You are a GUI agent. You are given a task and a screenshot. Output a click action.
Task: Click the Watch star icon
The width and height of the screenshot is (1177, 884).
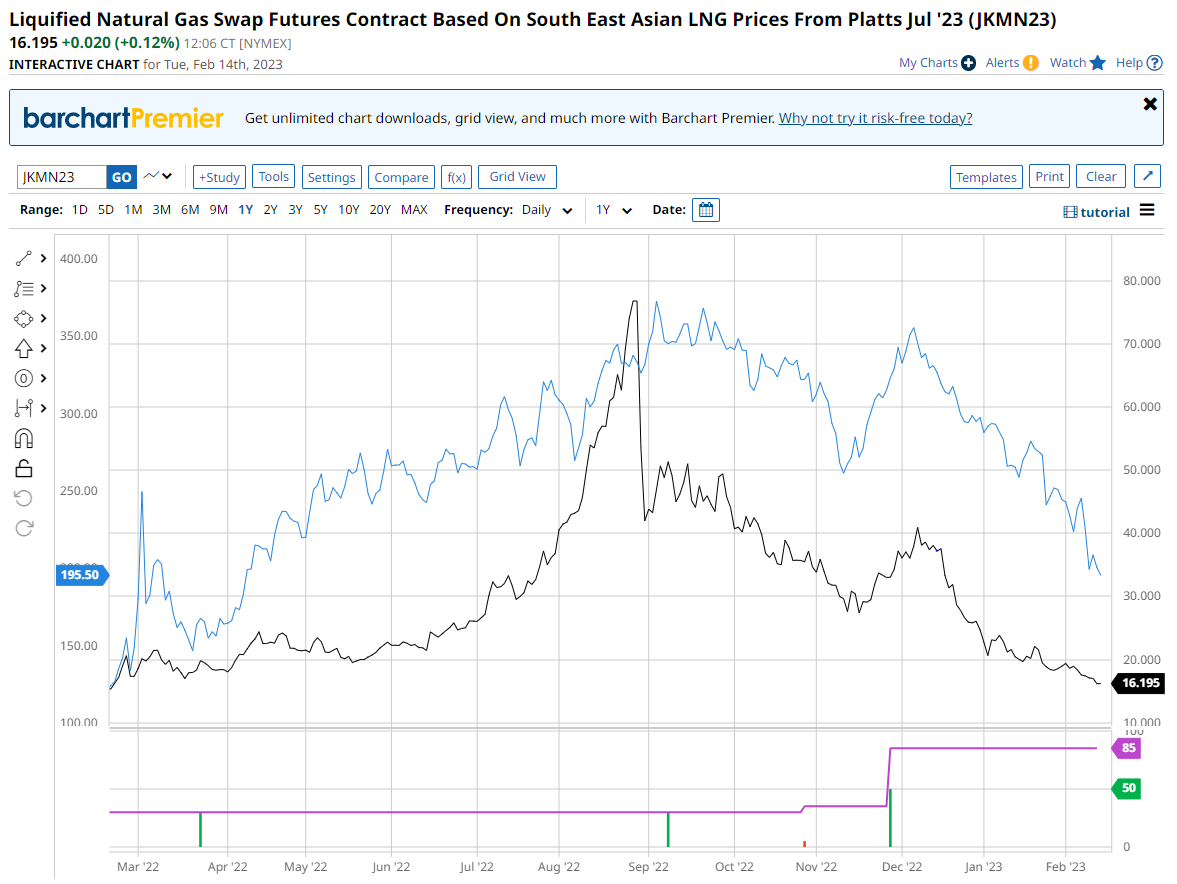(x=1097, y=63)
